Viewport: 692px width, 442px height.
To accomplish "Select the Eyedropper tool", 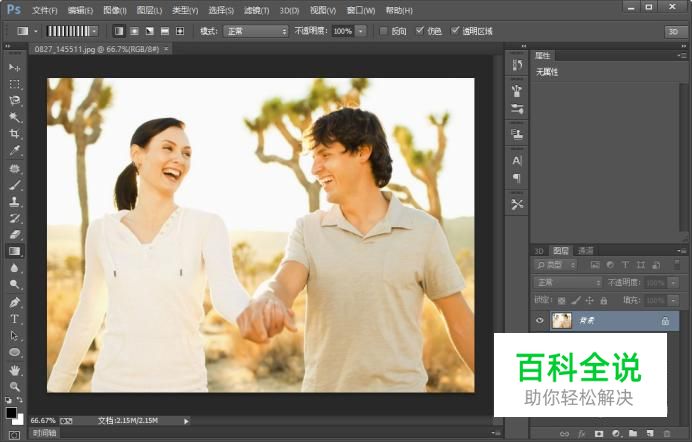I will (15, 150).
